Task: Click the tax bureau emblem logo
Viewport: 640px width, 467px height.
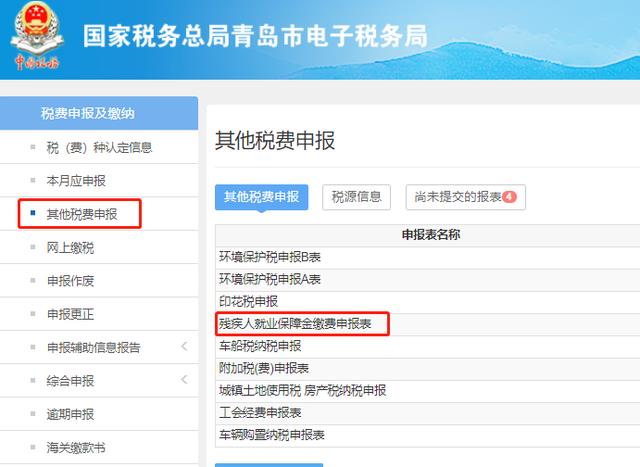Action: (36, 40)
